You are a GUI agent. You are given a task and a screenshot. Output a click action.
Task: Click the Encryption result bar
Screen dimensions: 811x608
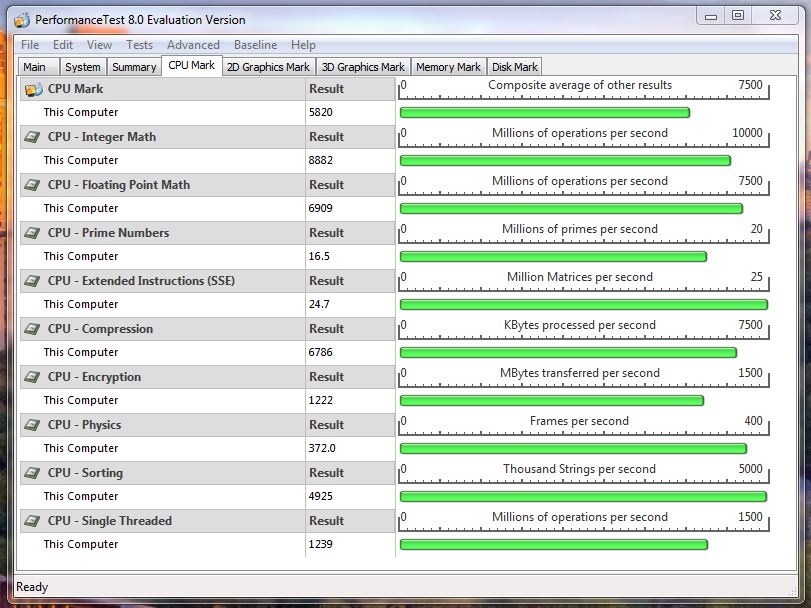pos(552,401)
